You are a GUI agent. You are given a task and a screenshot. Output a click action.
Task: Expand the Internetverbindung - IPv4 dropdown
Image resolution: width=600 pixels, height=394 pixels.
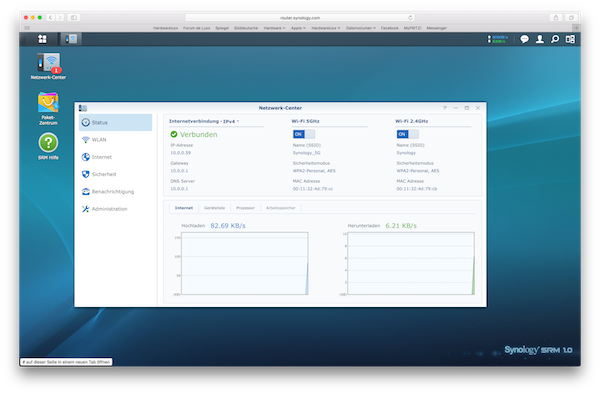204,121
